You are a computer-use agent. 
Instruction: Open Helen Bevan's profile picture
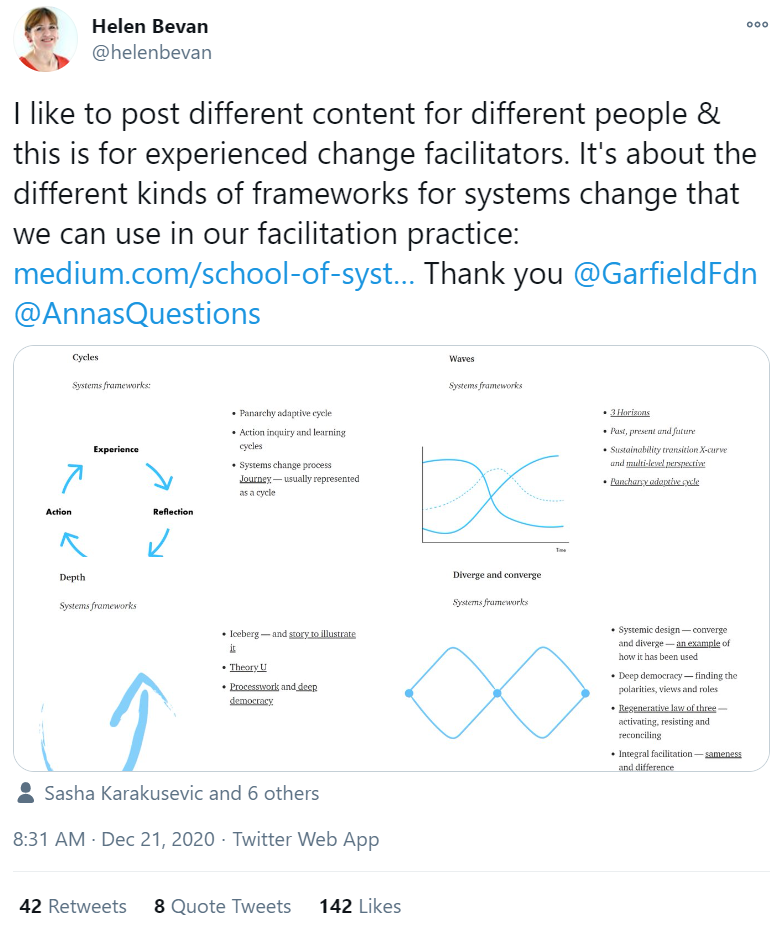(46, 39)
